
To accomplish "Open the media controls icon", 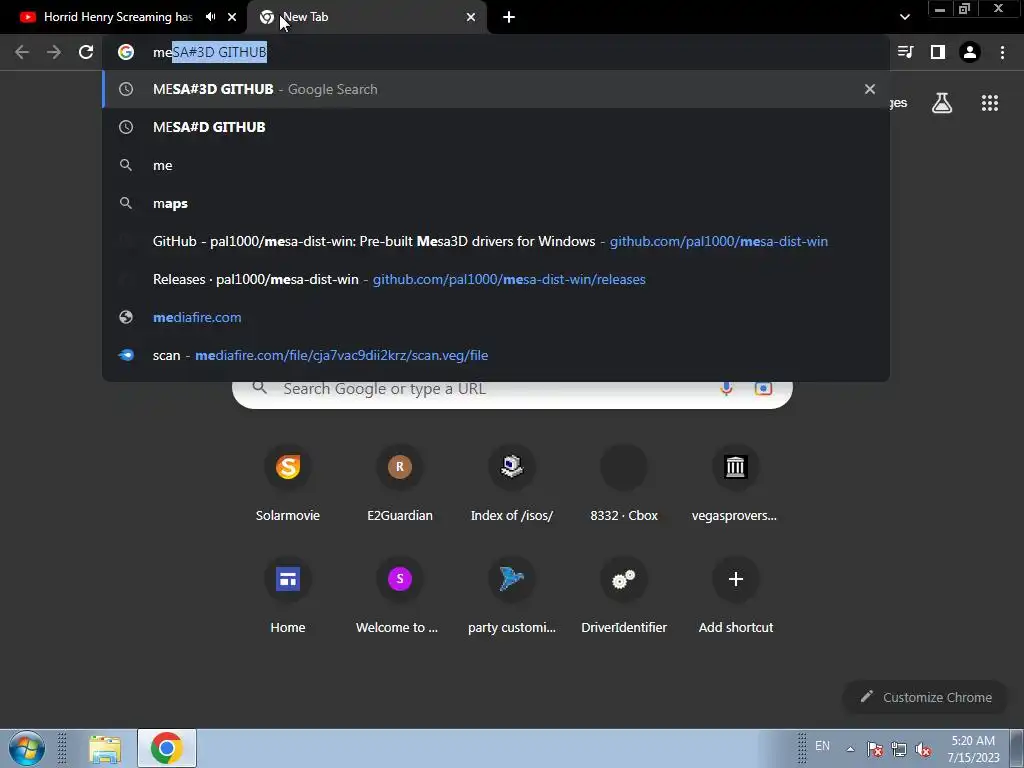I will [905, 52].
